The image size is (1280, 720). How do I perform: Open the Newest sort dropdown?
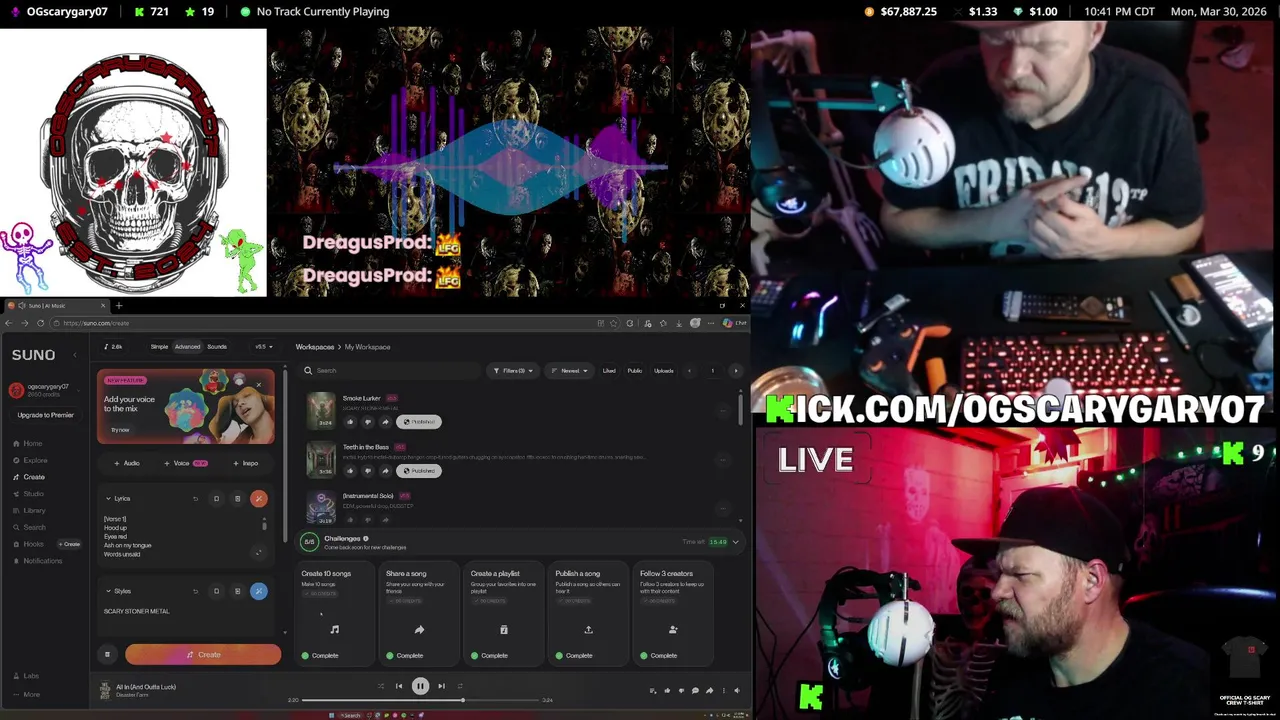[569, 371]
